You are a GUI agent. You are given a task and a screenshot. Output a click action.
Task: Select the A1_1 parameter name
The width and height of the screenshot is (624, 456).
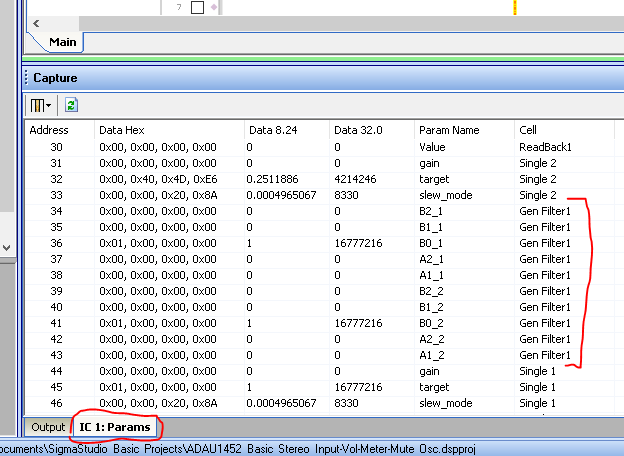[x=431, y=275]
